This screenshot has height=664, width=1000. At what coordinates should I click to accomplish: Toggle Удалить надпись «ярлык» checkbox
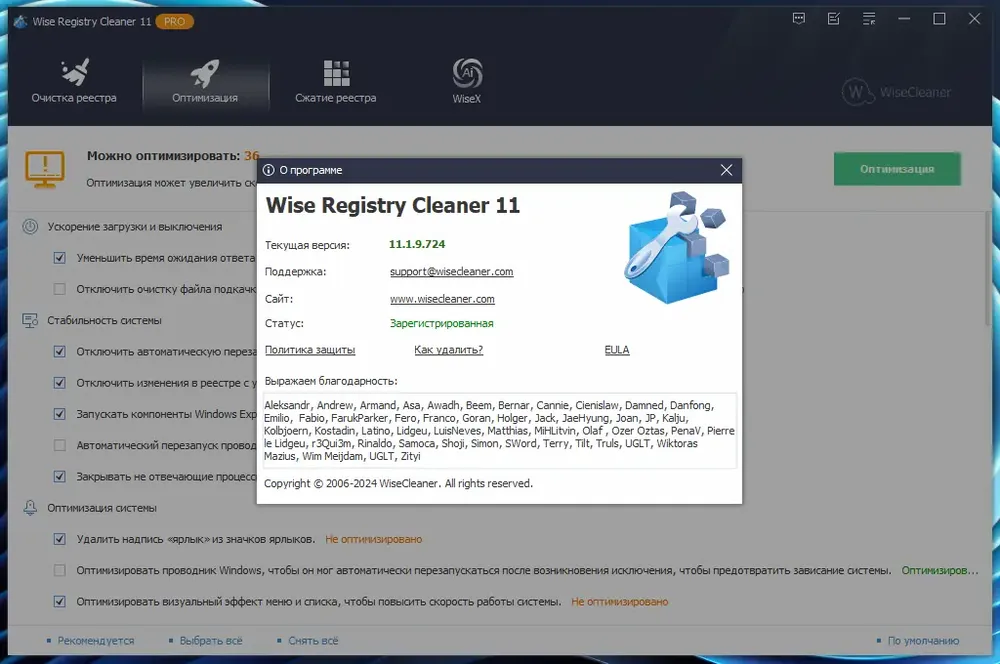point(59,539)
